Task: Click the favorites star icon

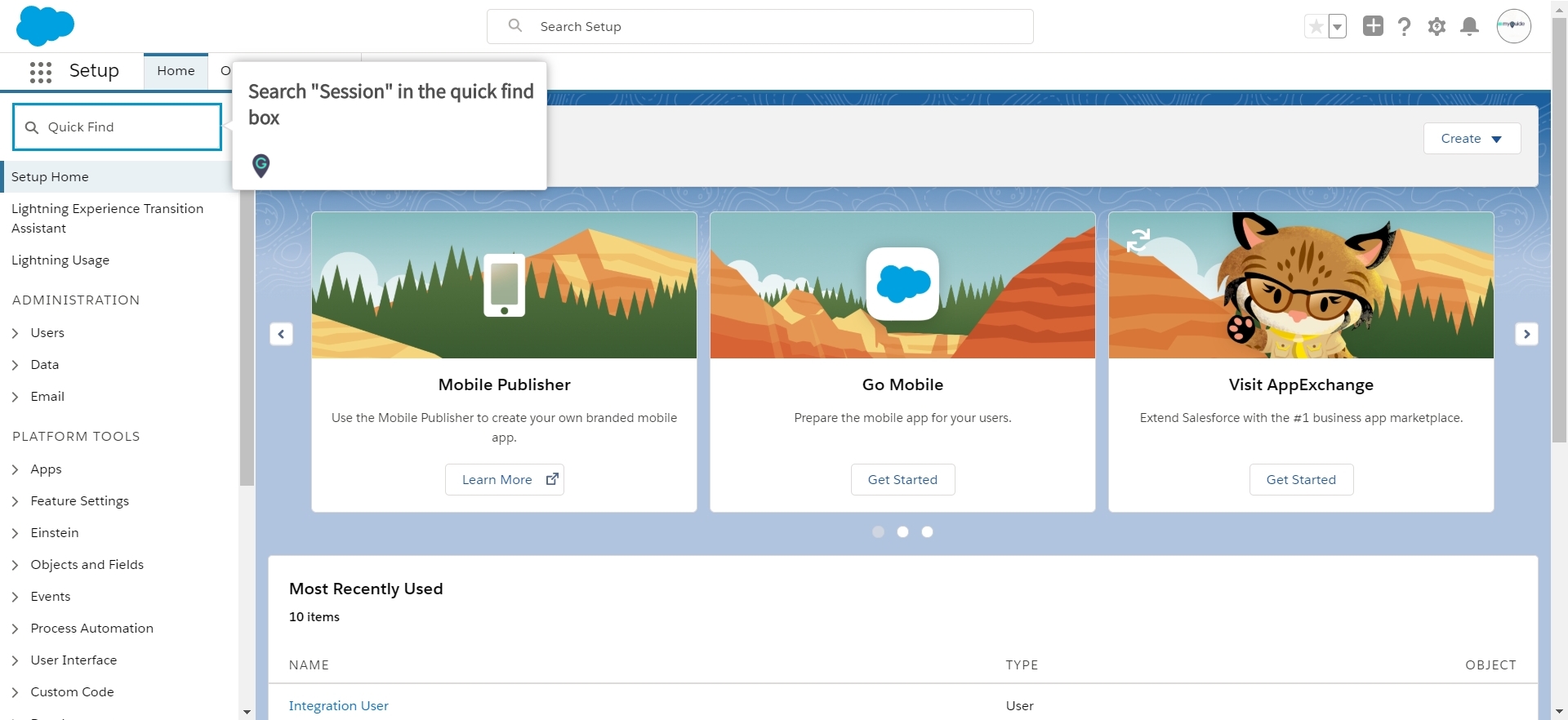Action: click(x=1316, y=27)
